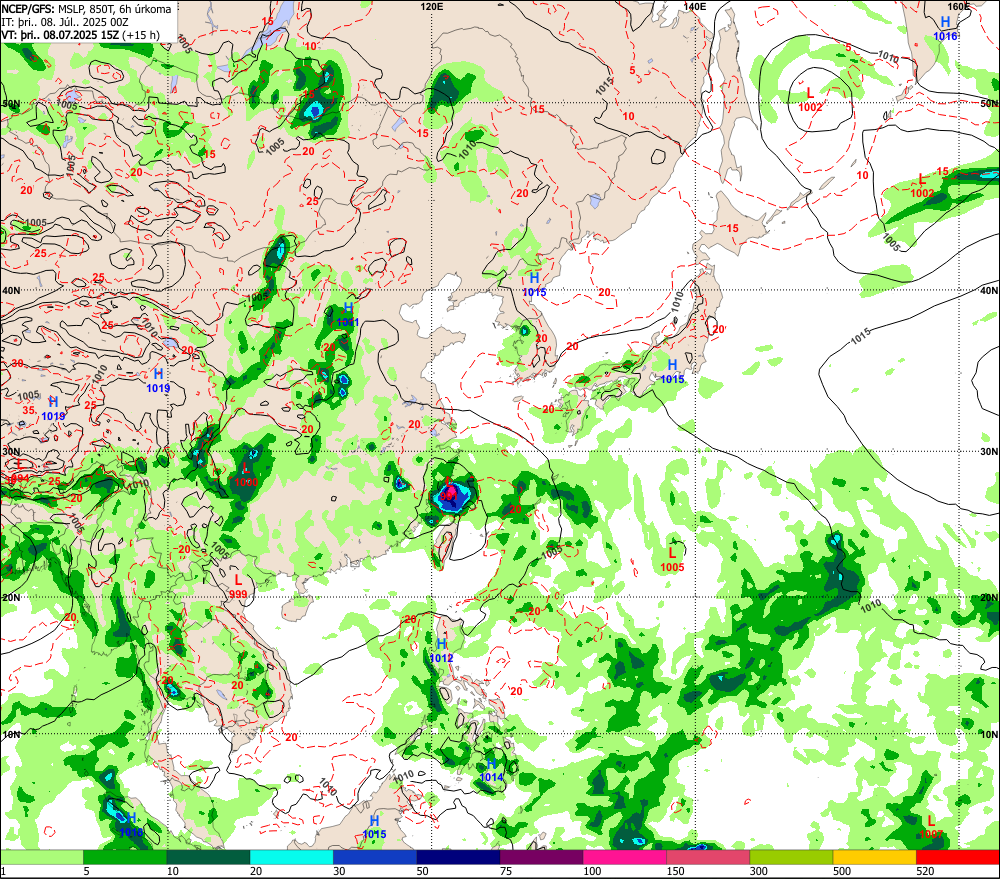The width and height of the screenshot is (1000, 879).
Task: Click the legend value '100'
Action: pyautogui.click(x=592, y=871)
